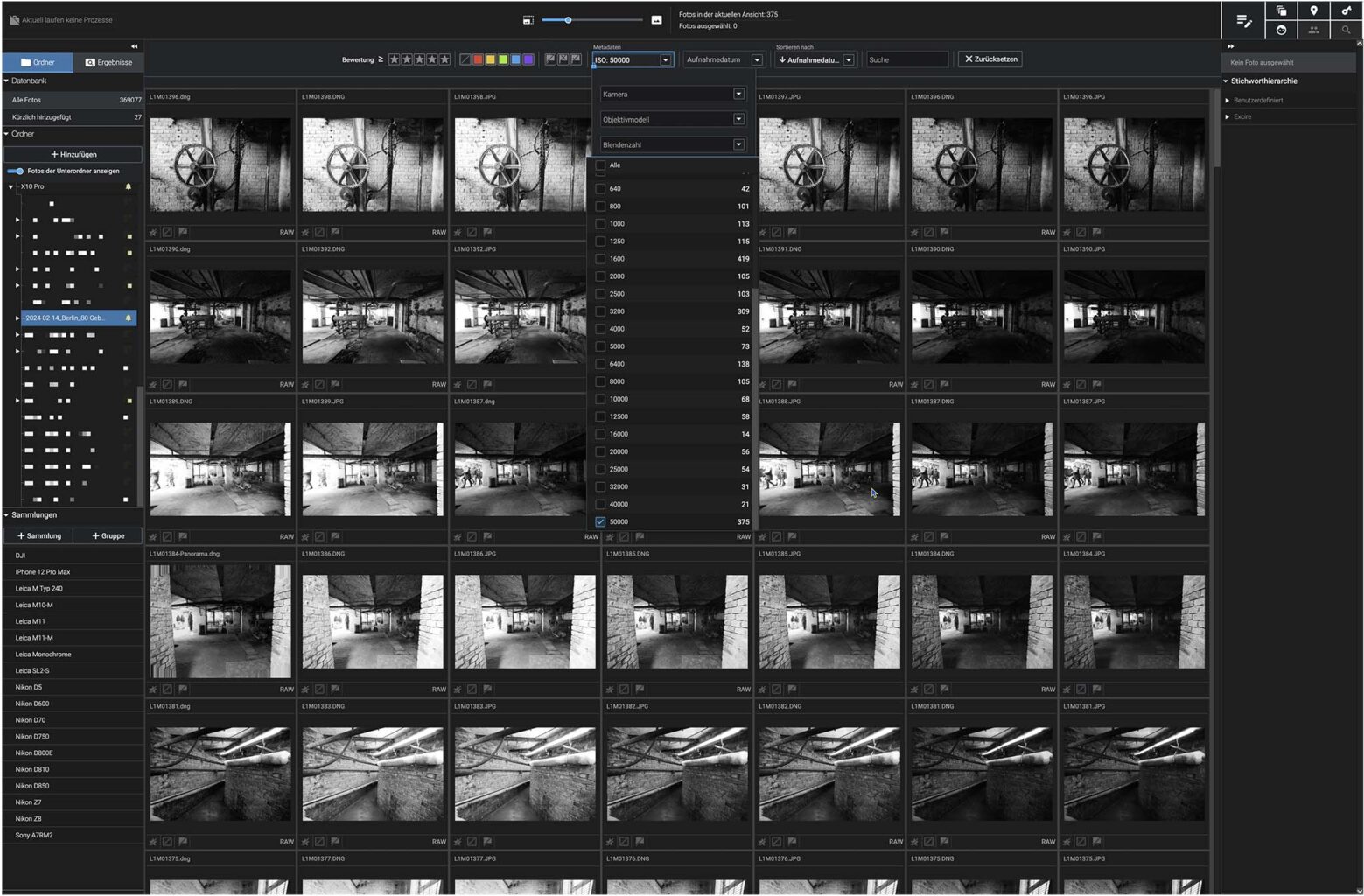Open the Blendenzahl dropdown
1364x896 pixels.
(x=672, y=144)
